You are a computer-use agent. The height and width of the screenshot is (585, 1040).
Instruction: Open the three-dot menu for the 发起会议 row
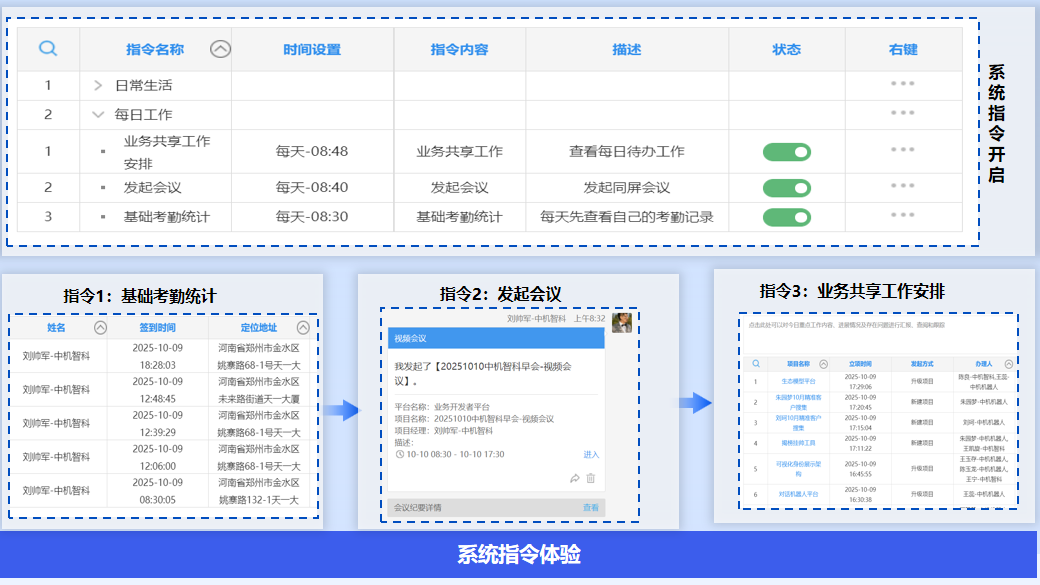click(903, 187)
